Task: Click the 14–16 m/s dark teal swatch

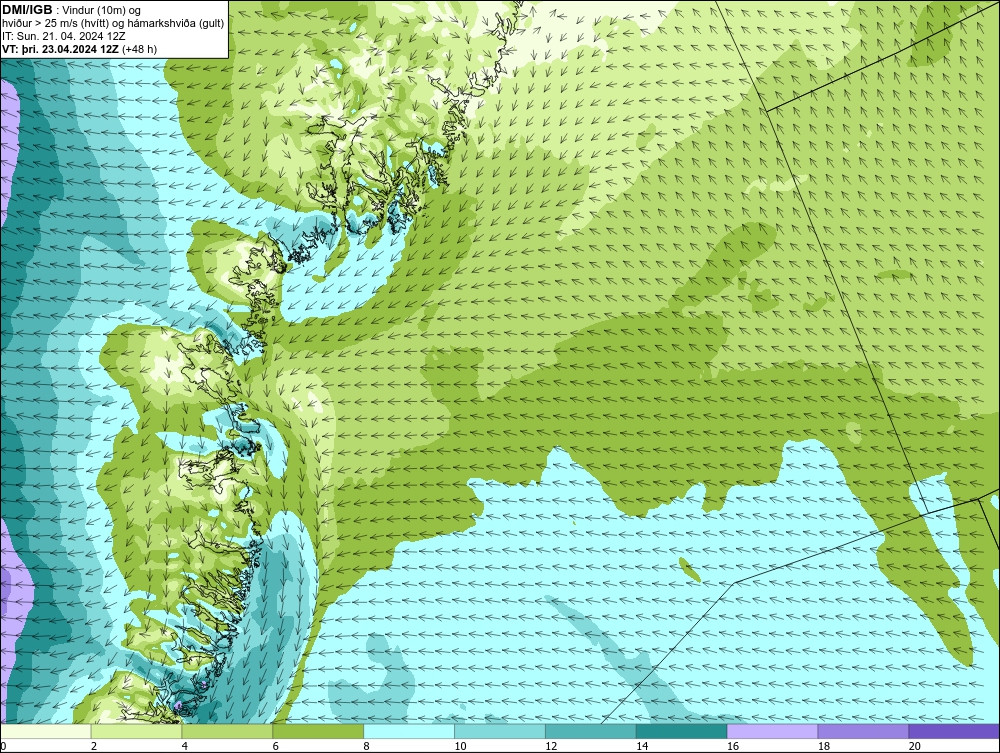Action: tap(682, 731)
